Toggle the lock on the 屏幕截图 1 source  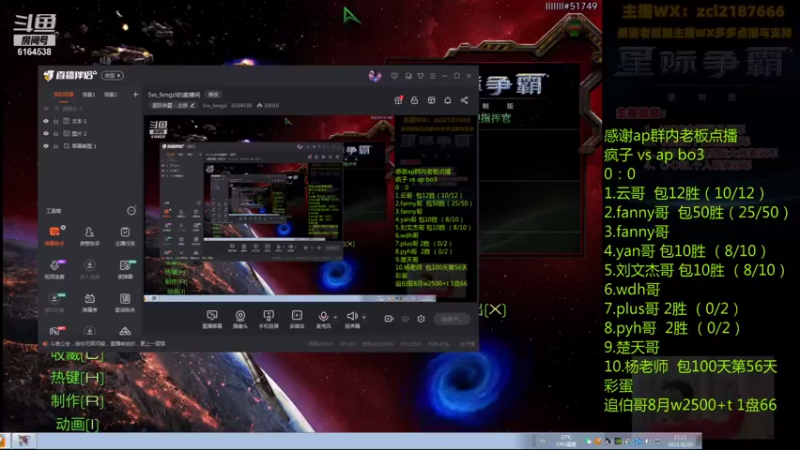tap(56, 146)
